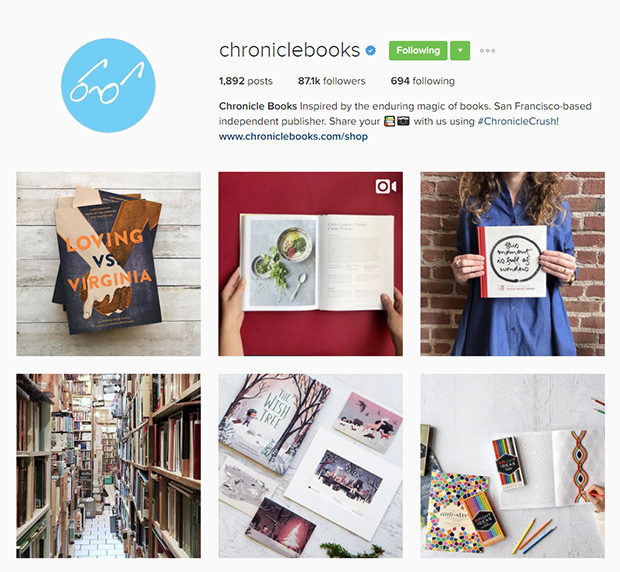Expand the green suggestions dropdown arrow
Viewport: 620px width, 572px height.
point(460,51)
